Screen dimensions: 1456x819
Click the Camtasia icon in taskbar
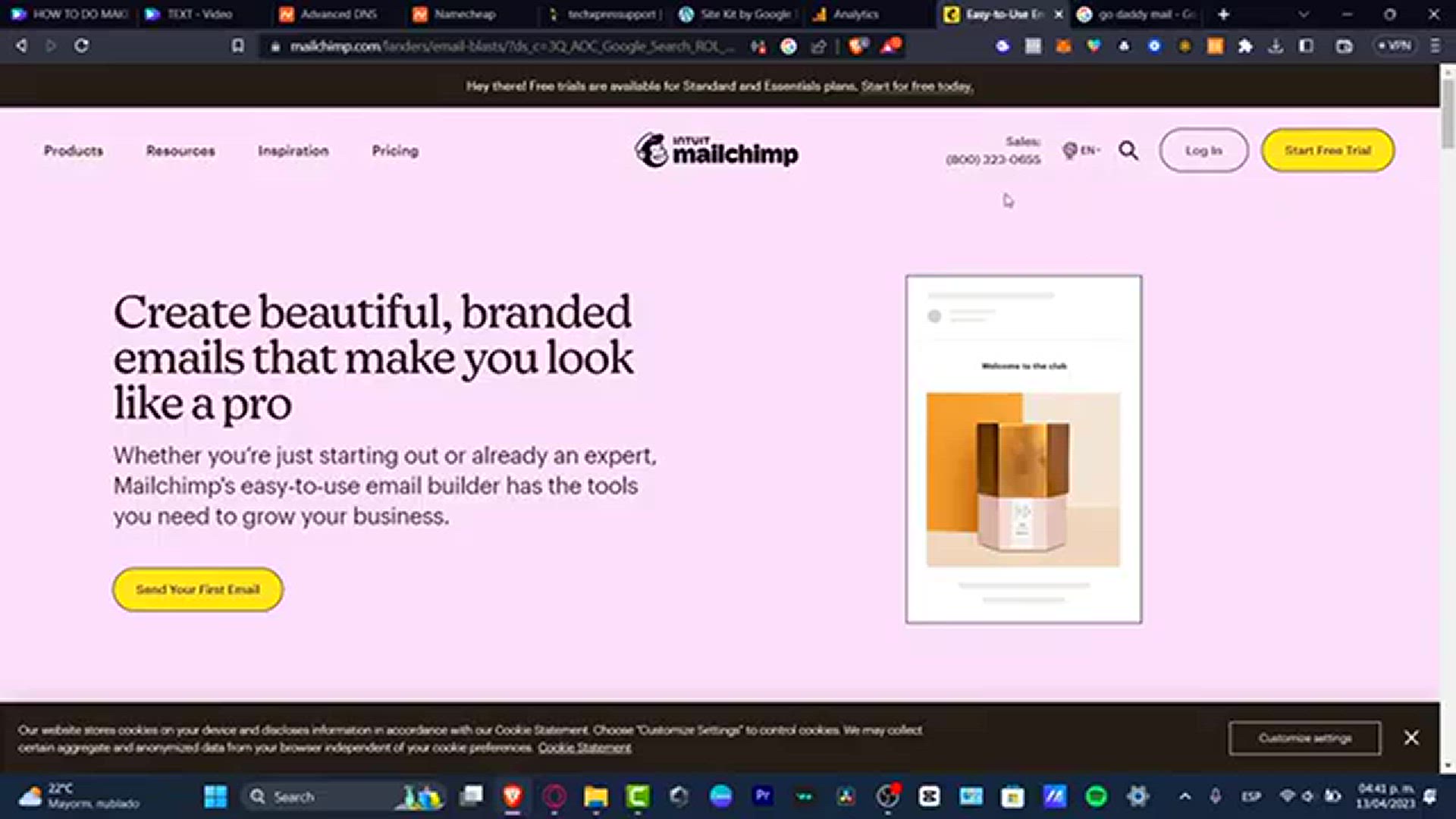pyautogui.click(x=638, y=796)
